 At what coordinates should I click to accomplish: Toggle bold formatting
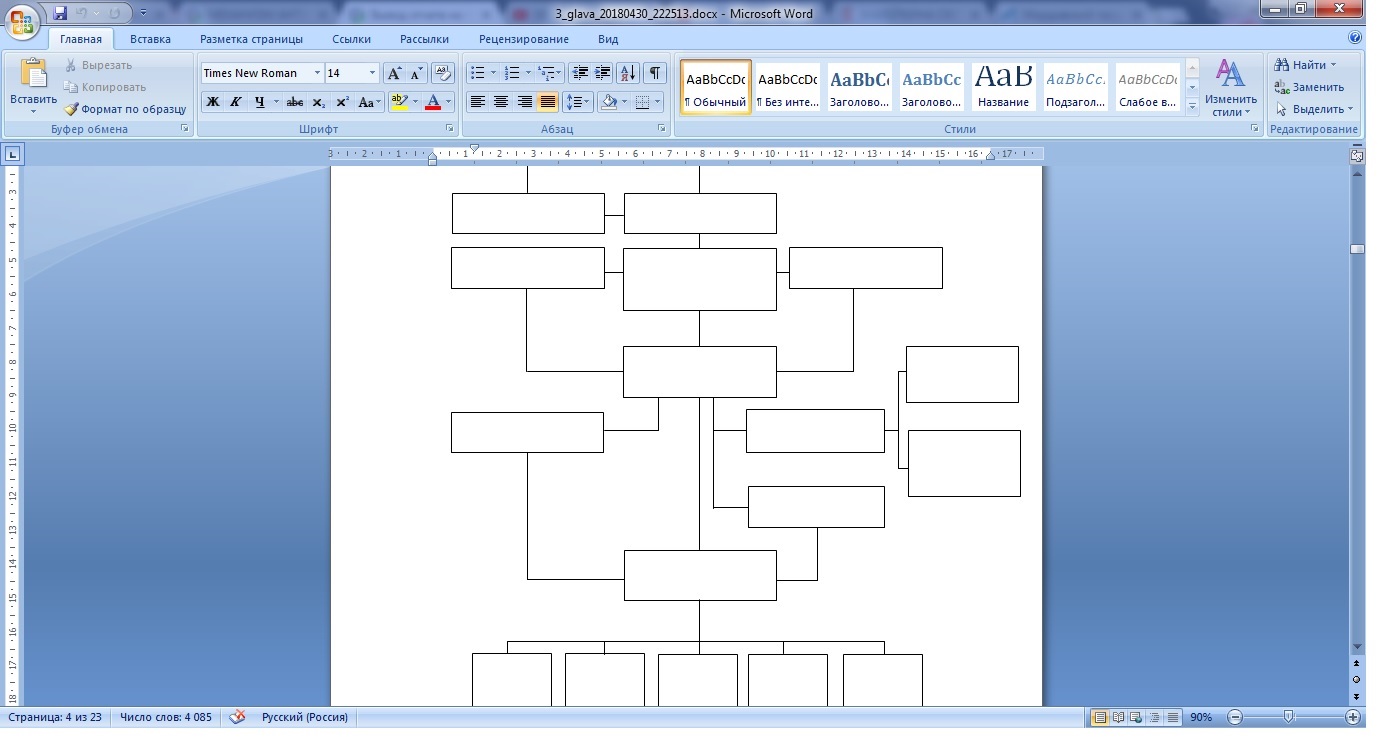212,102
